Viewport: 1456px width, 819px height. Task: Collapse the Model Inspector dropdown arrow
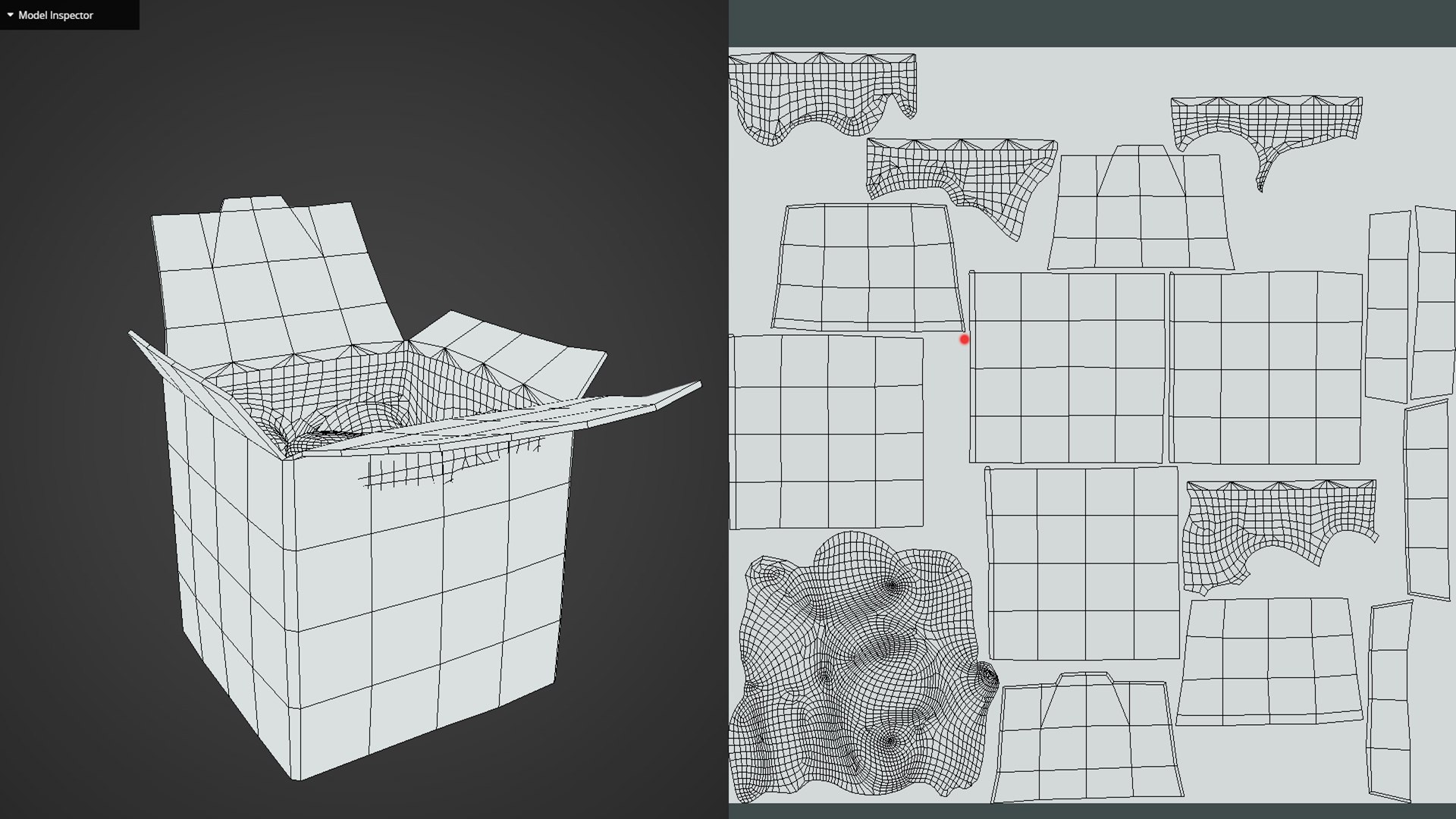(10, 15)
